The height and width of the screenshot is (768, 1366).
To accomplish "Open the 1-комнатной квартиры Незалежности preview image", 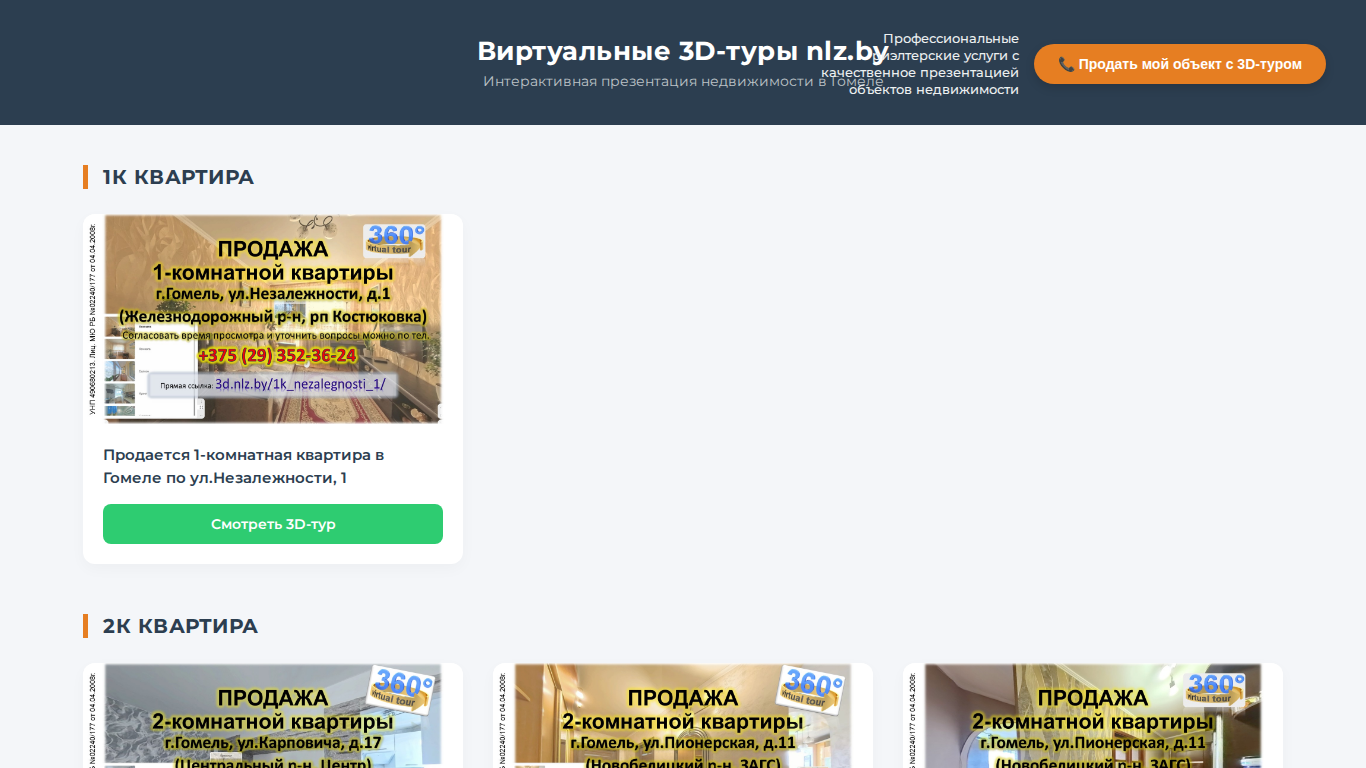I will 273,319.
